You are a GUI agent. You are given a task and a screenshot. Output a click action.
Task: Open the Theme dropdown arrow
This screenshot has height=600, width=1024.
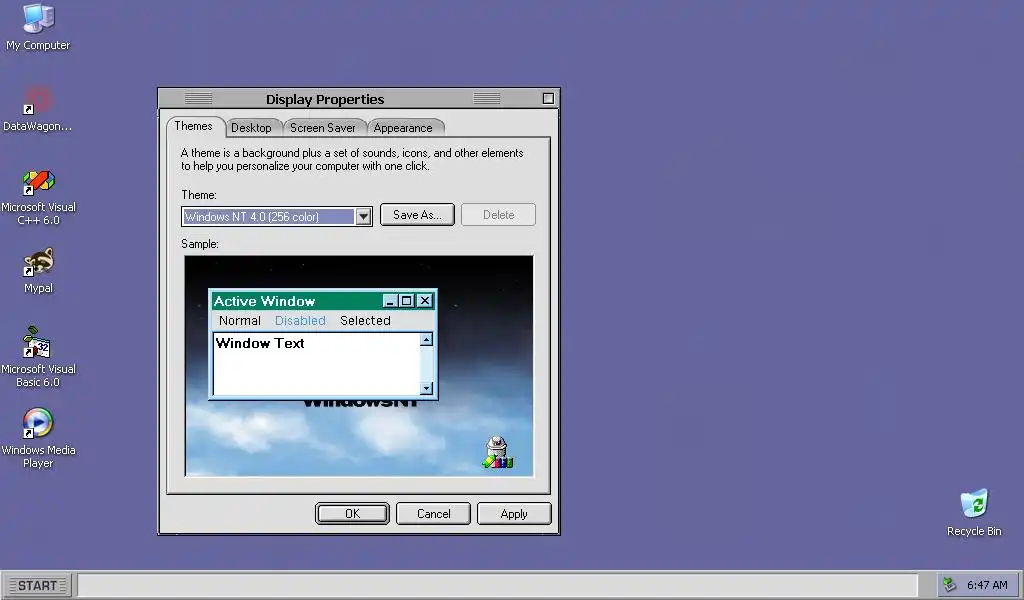click(x=363, y=217)
